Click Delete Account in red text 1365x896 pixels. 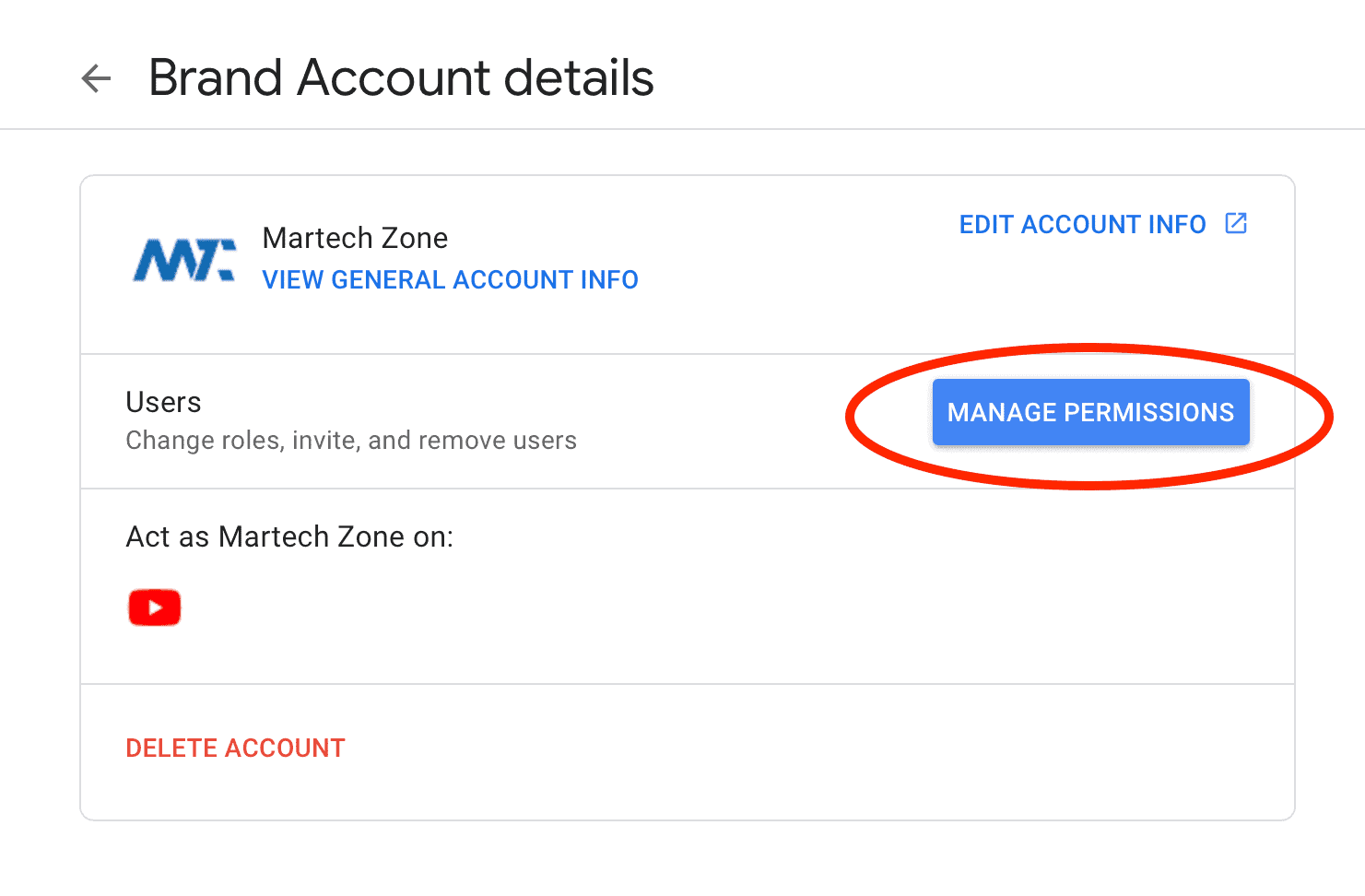coord(235,749)
